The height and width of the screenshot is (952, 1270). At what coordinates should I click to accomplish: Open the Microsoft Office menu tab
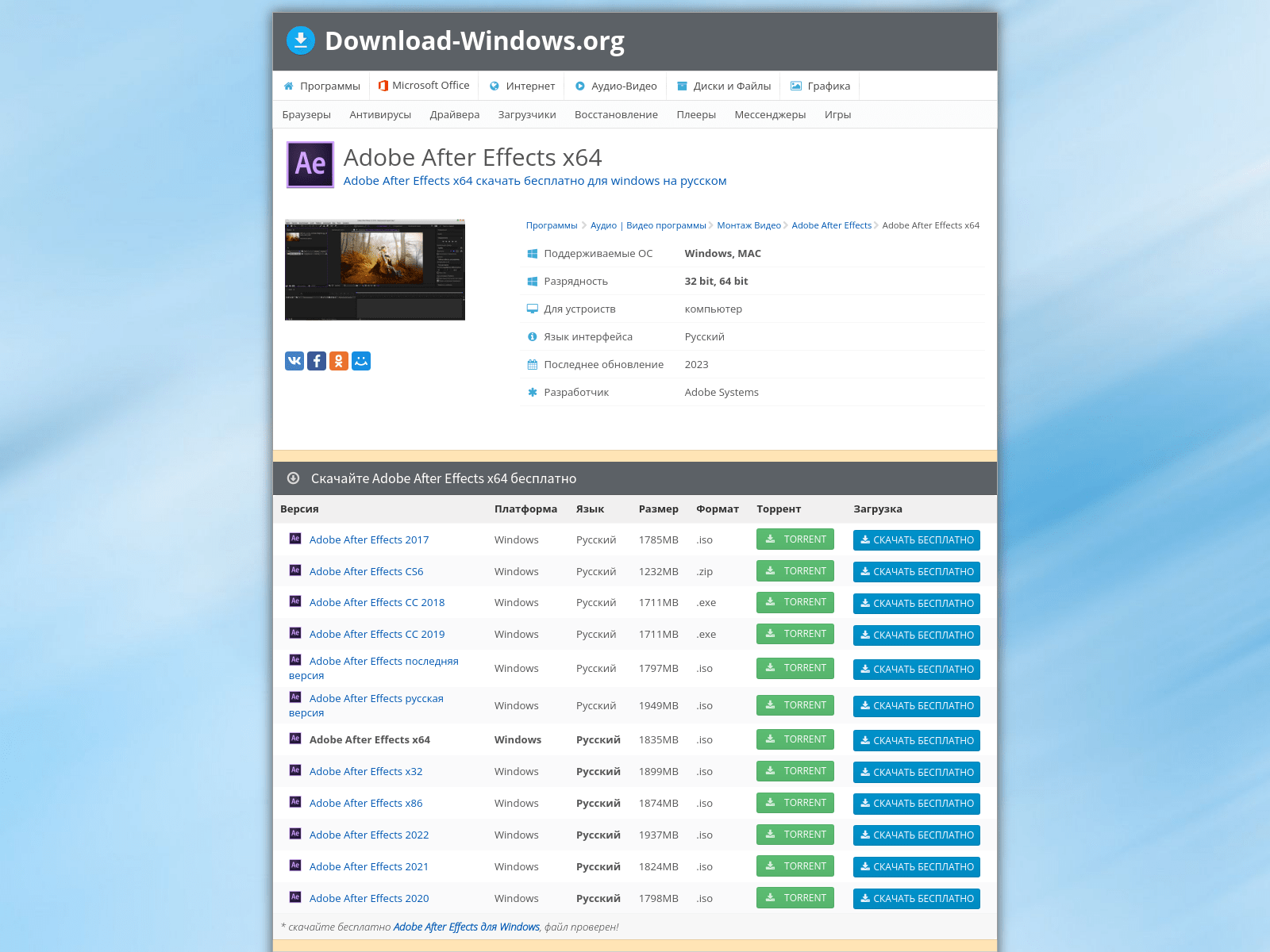point(424,86)
